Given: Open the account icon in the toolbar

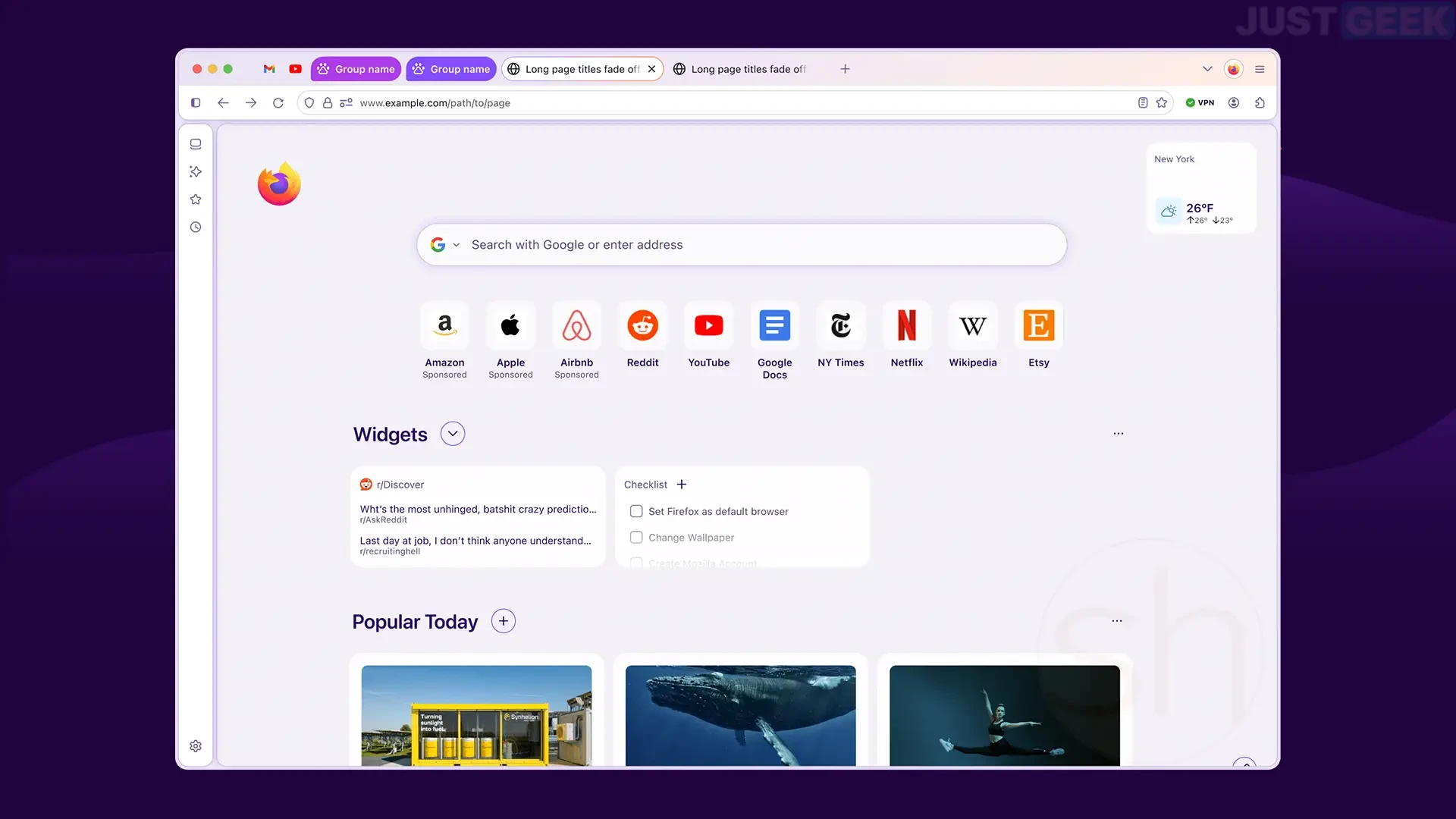Looking at the screenshot, I should [1234, 103].
